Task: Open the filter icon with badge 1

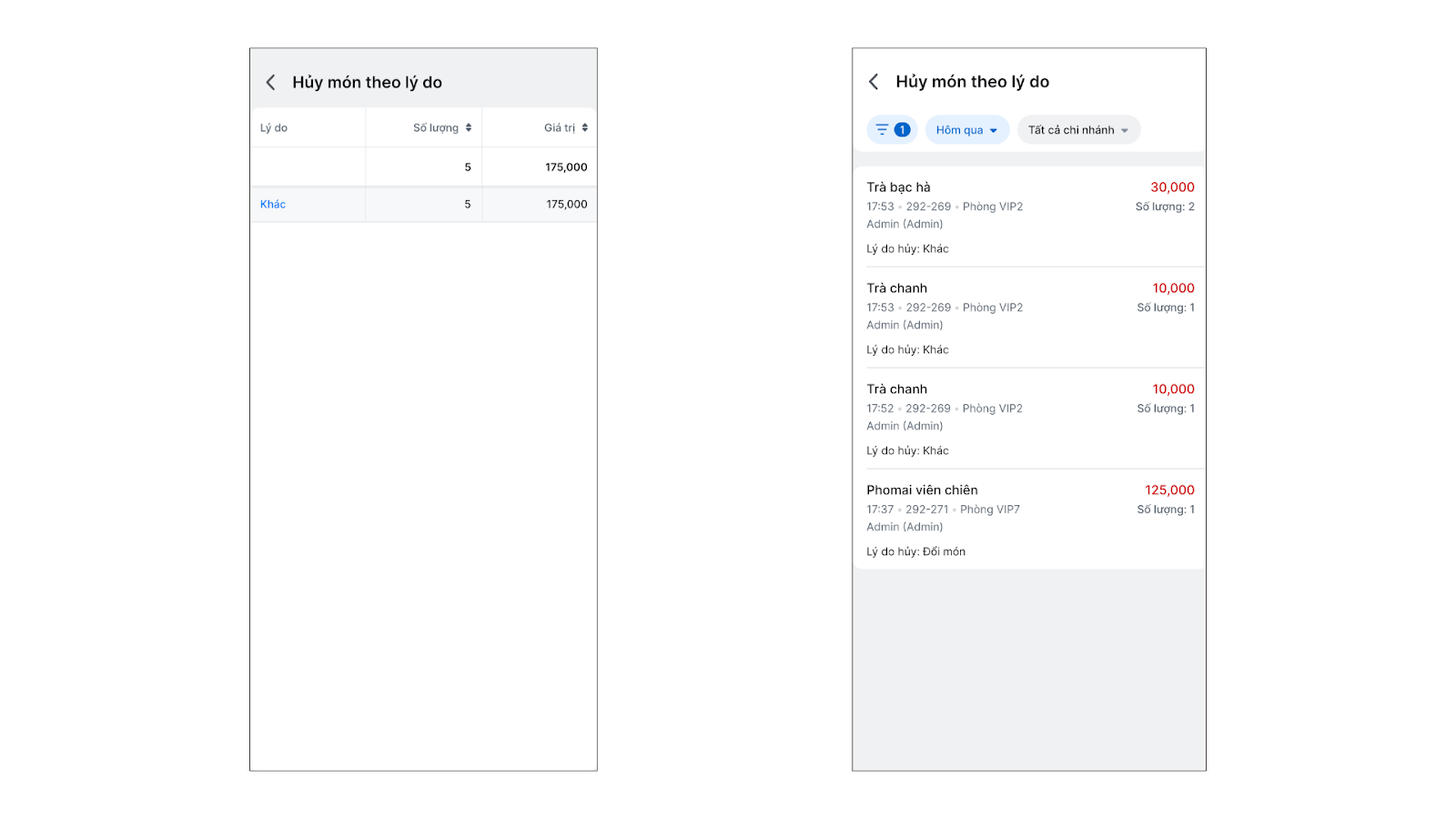Action: tap(892, 130)
